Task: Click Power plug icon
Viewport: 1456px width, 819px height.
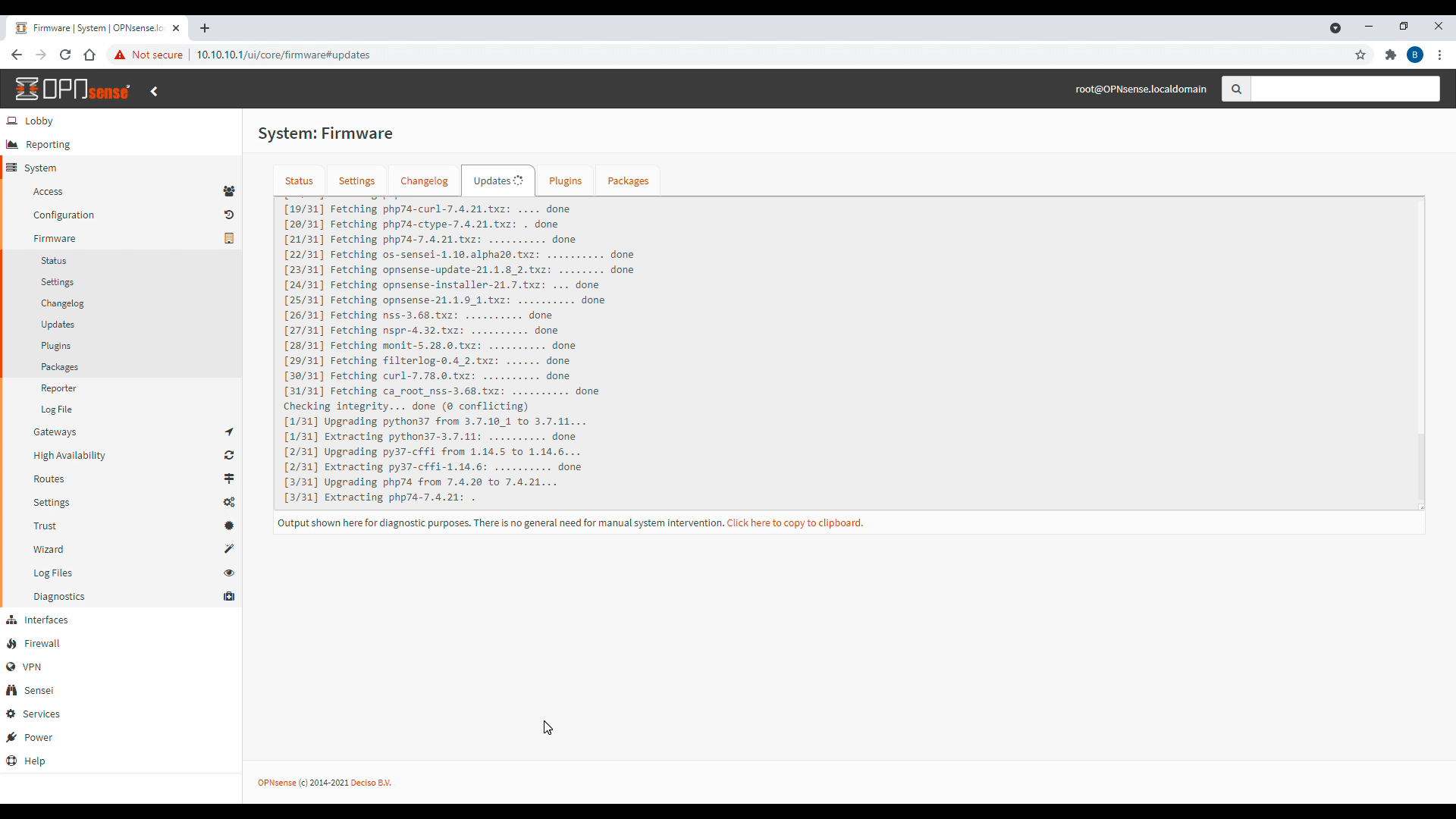Action: click(x=11, y=738)
